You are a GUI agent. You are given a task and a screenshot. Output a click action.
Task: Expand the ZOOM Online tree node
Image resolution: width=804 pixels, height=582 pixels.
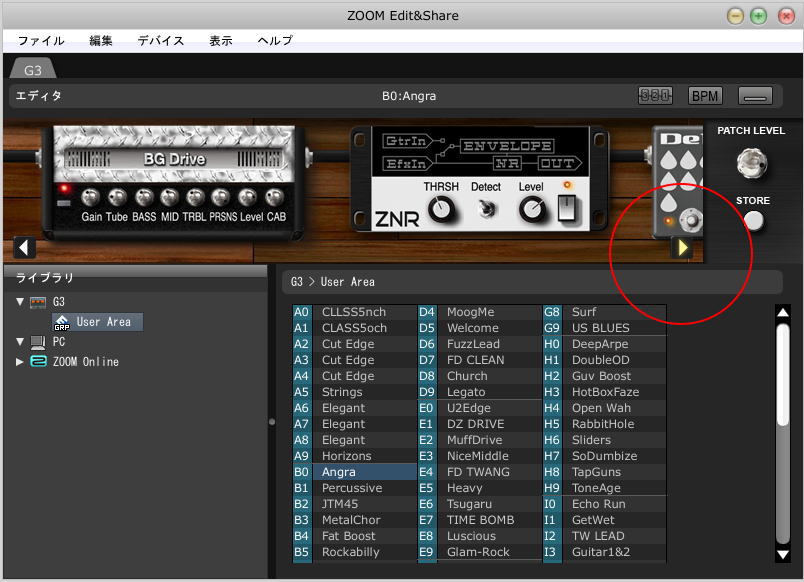[20, 362]
